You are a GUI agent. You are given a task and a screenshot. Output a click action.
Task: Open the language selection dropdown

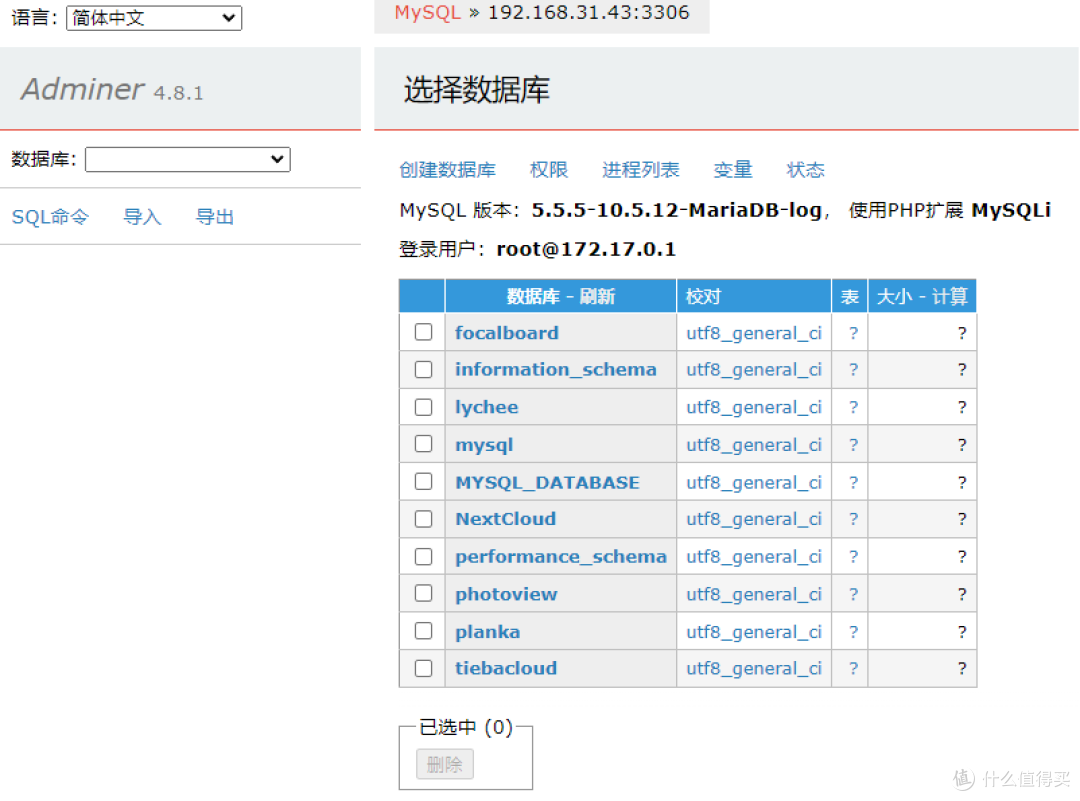coord(153,17)
